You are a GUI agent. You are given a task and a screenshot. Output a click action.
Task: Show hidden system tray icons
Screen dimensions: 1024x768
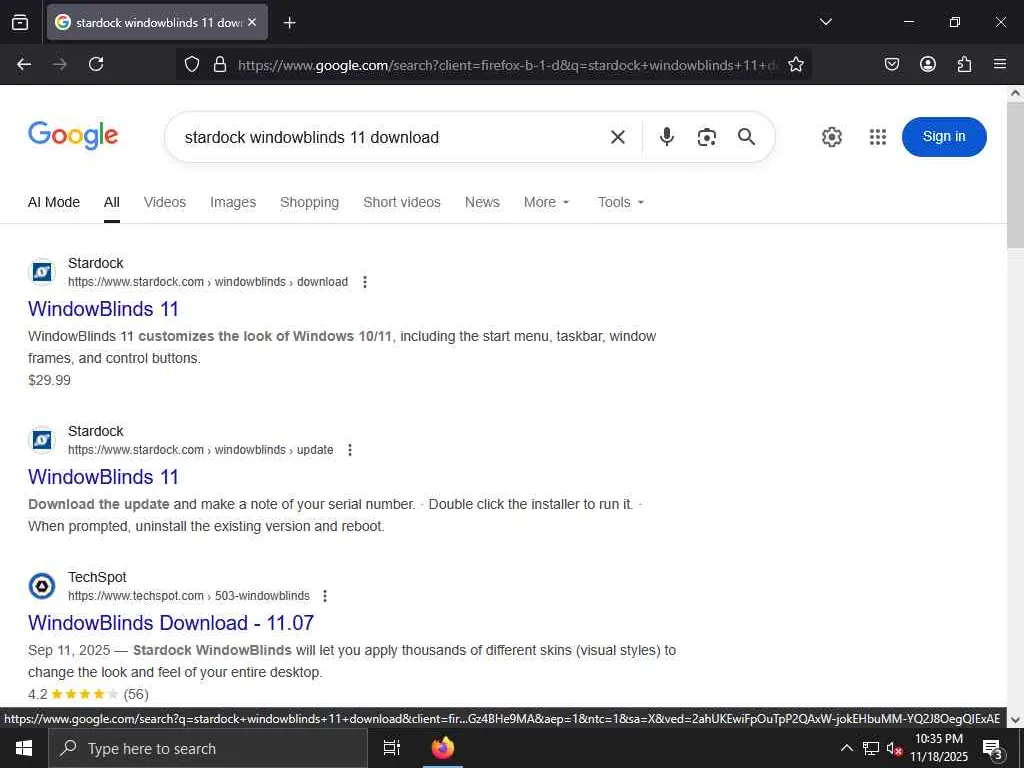pyautogui.click(x=846, y=748)
